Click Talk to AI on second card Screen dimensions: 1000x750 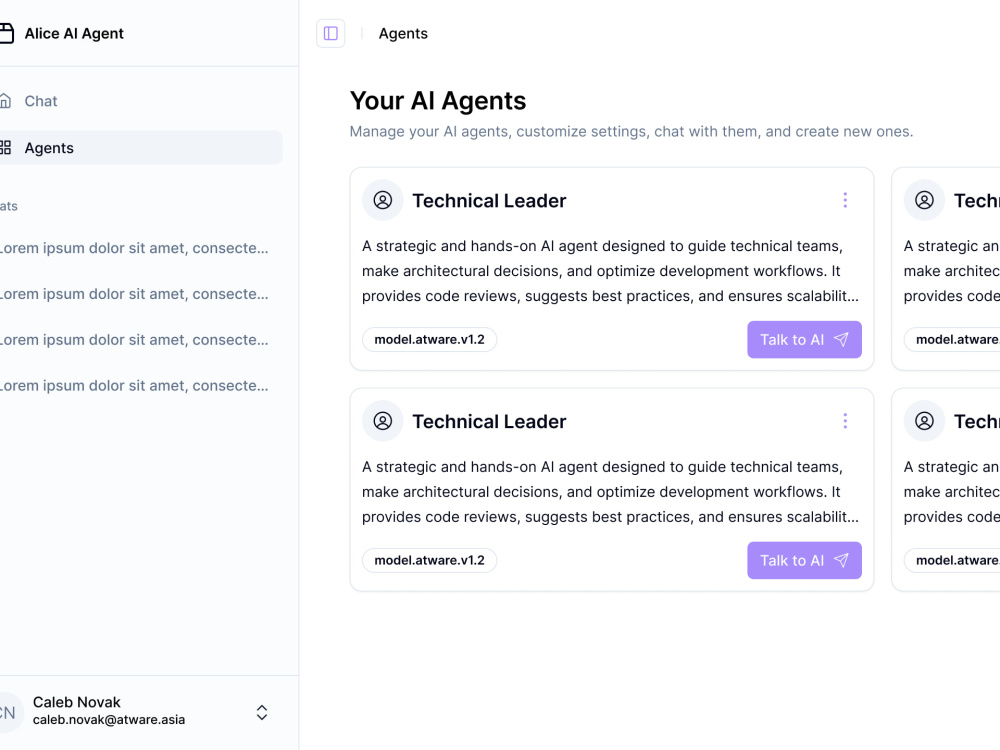[804, 560]
